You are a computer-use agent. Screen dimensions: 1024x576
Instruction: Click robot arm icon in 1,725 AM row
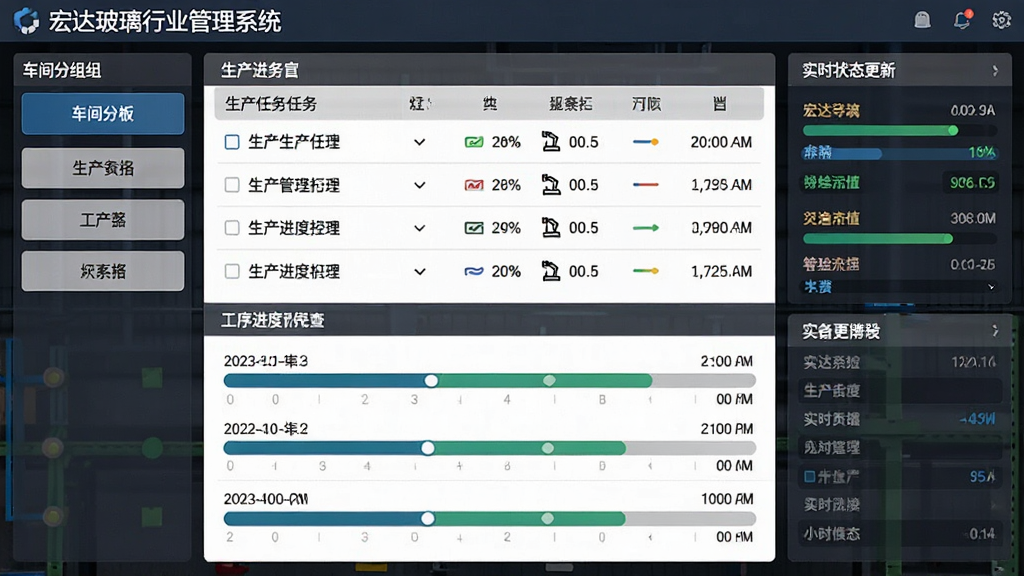click(x=551, y=271)
